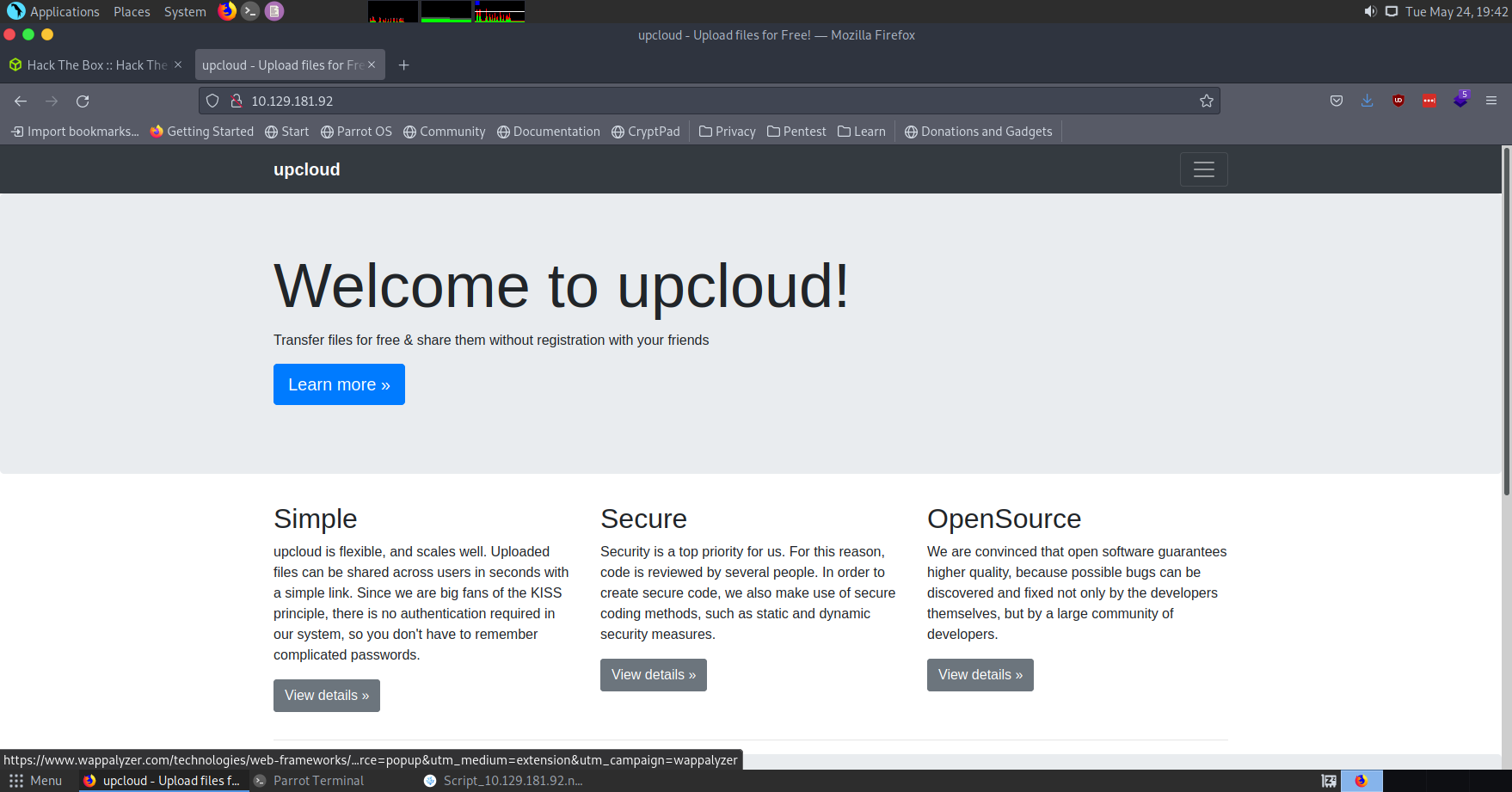Screen dimensions: 1512x792
Task: Select upcloud Firefox window in taskbar
Action: pos(162,781)
